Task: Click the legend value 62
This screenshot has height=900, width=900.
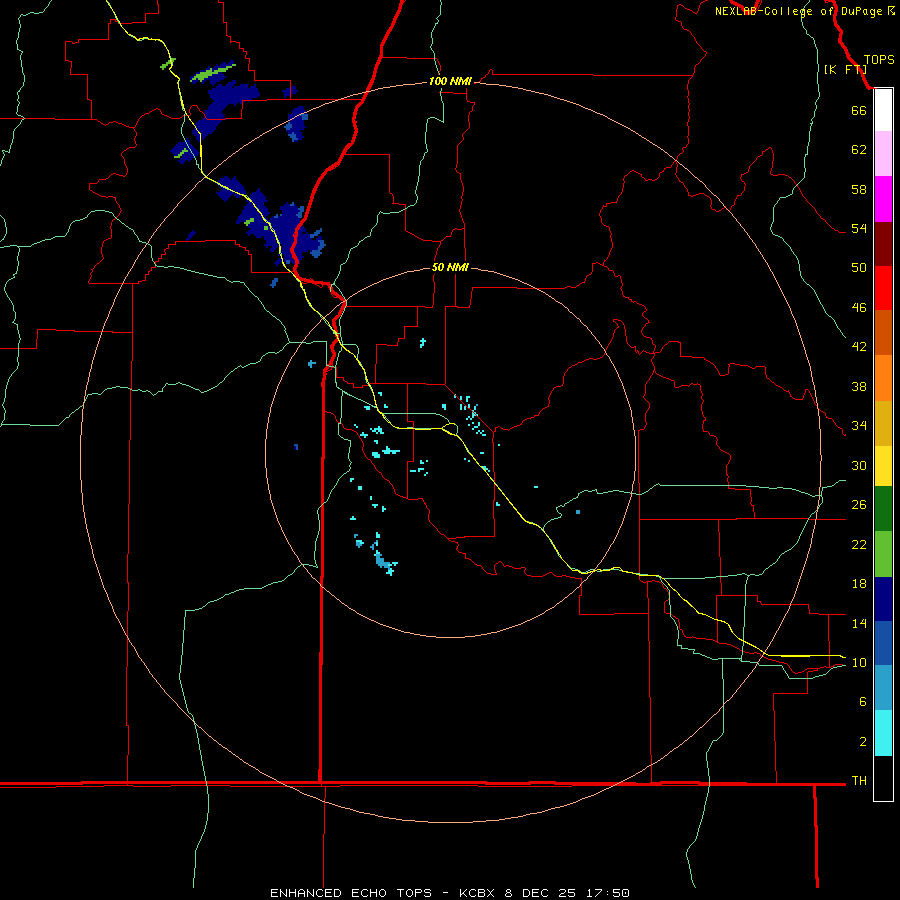Action: [x=859, y=149]
